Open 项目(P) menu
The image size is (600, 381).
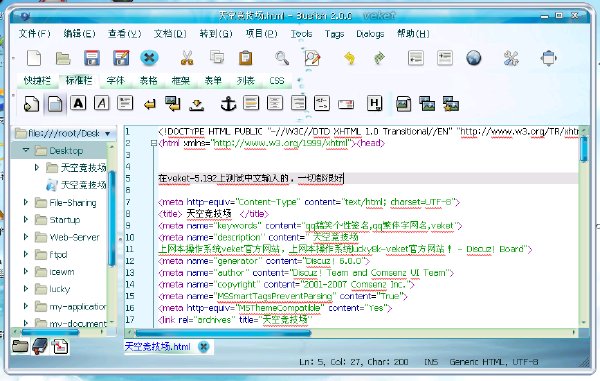click(261, 34)
